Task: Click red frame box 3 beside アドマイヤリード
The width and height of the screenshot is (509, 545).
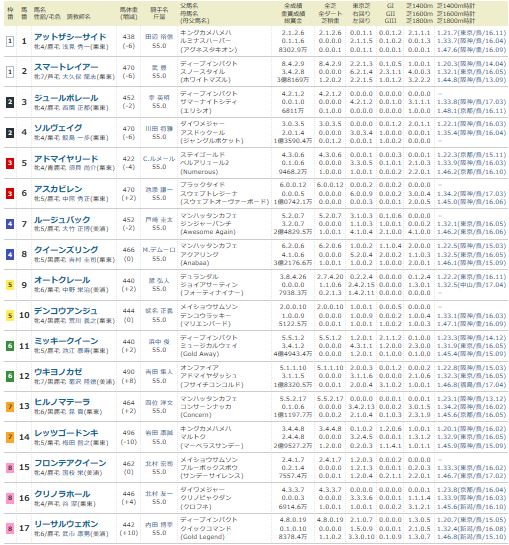Action: (x=10, y=163)
